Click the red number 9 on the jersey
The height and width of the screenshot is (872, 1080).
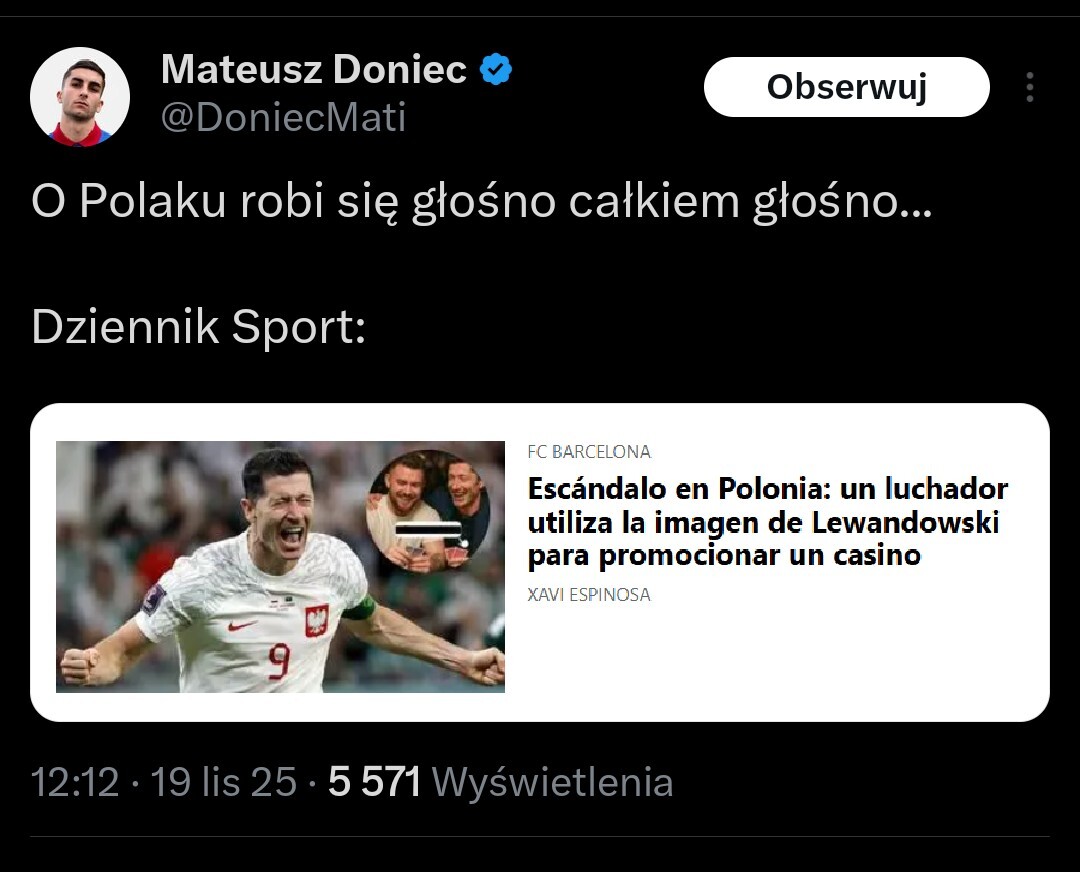(x=278, y=662)
